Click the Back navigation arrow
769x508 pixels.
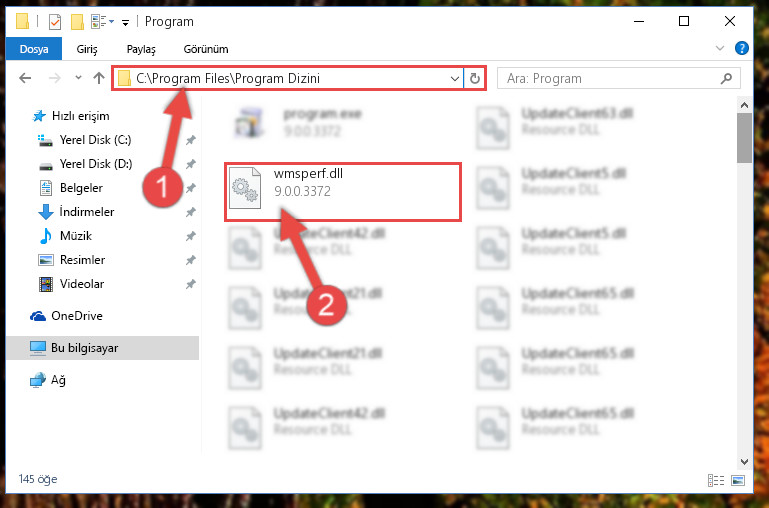click(x=25, y=78)
